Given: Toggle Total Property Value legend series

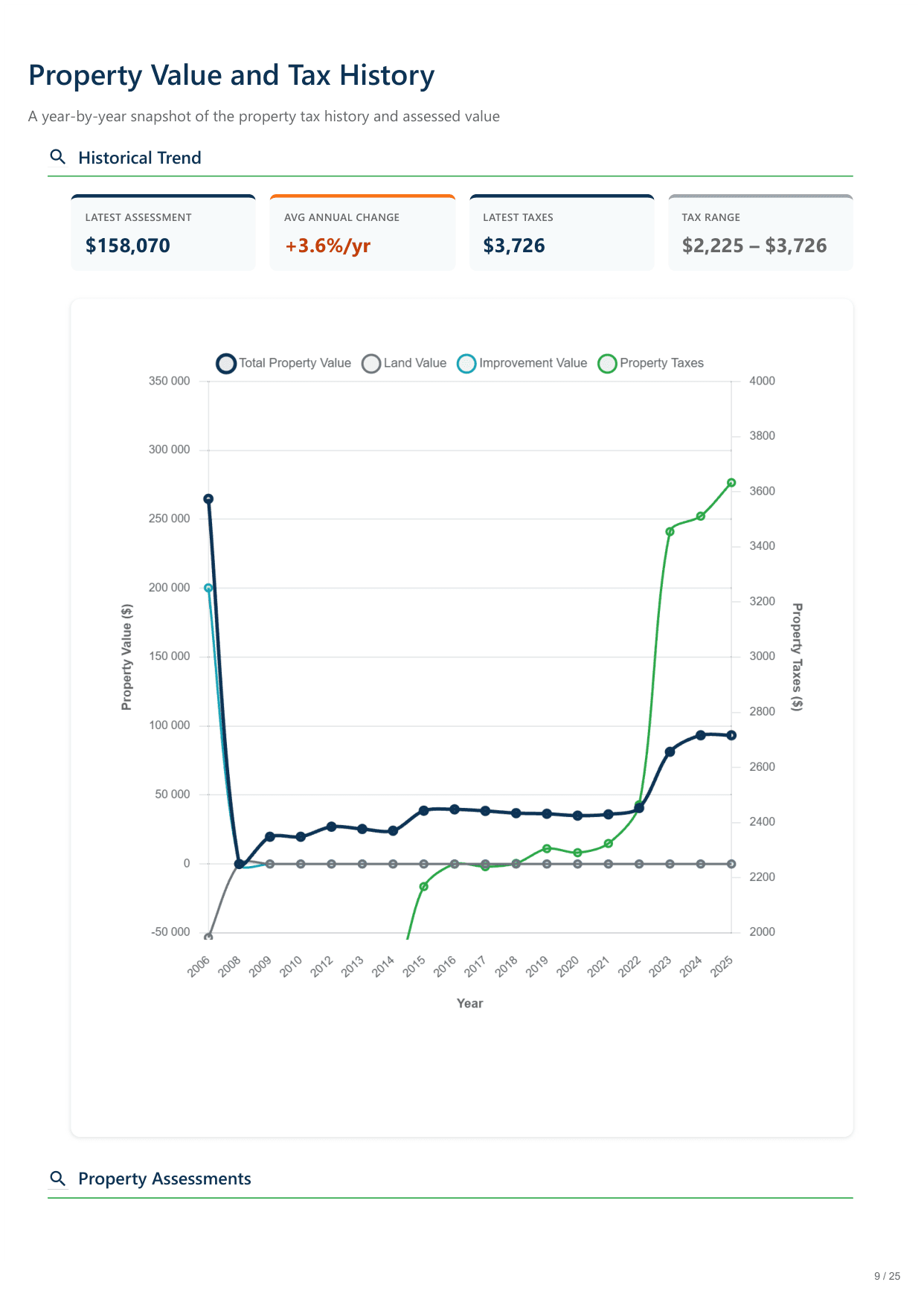Looking at the screenshot, I should click(x=283, y=363).
